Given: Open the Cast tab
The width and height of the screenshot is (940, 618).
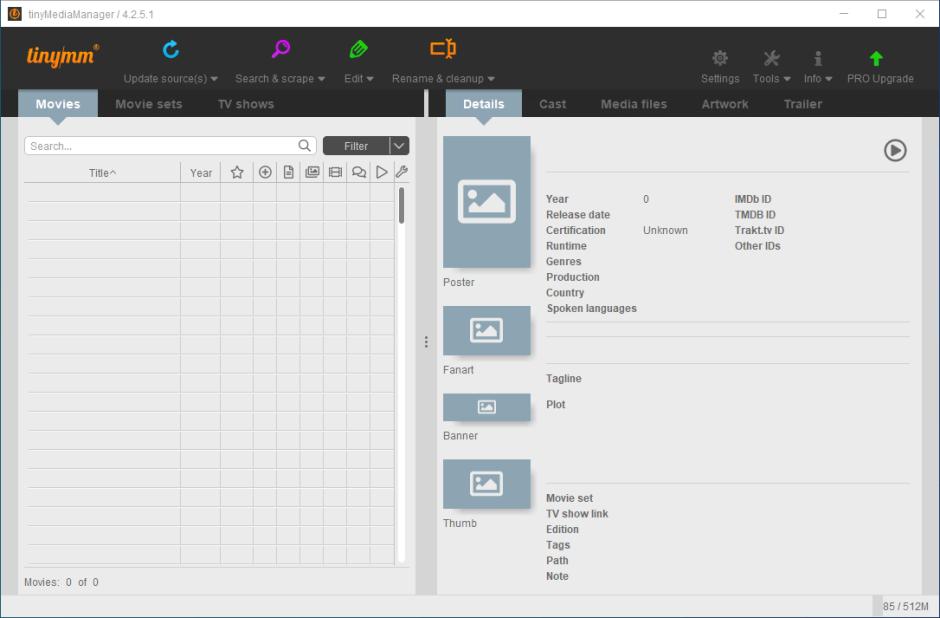Looking at the screenshot, I should [x=552, y=104].
